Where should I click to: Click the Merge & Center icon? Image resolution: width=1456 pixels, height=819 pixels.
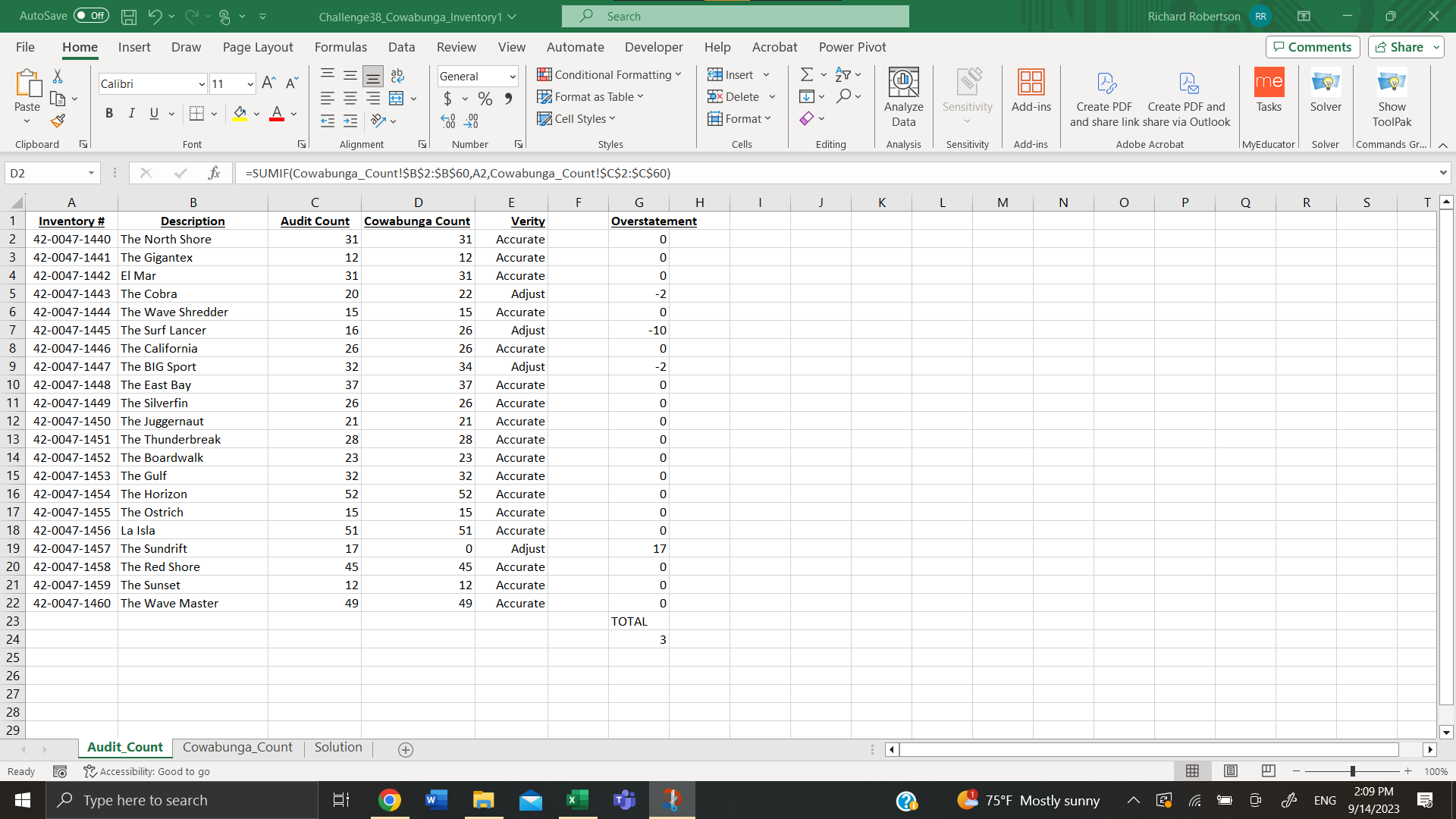pos(396,98)
